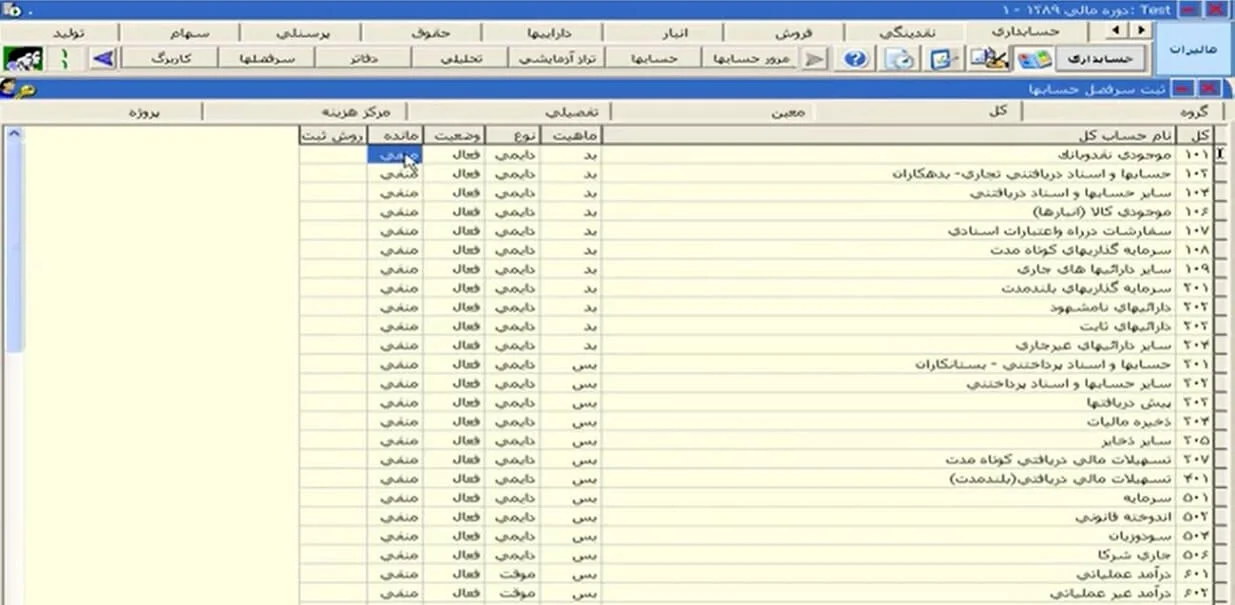Click the سرفصلها button
1235x605 pixels.
[x=267, y=59]
